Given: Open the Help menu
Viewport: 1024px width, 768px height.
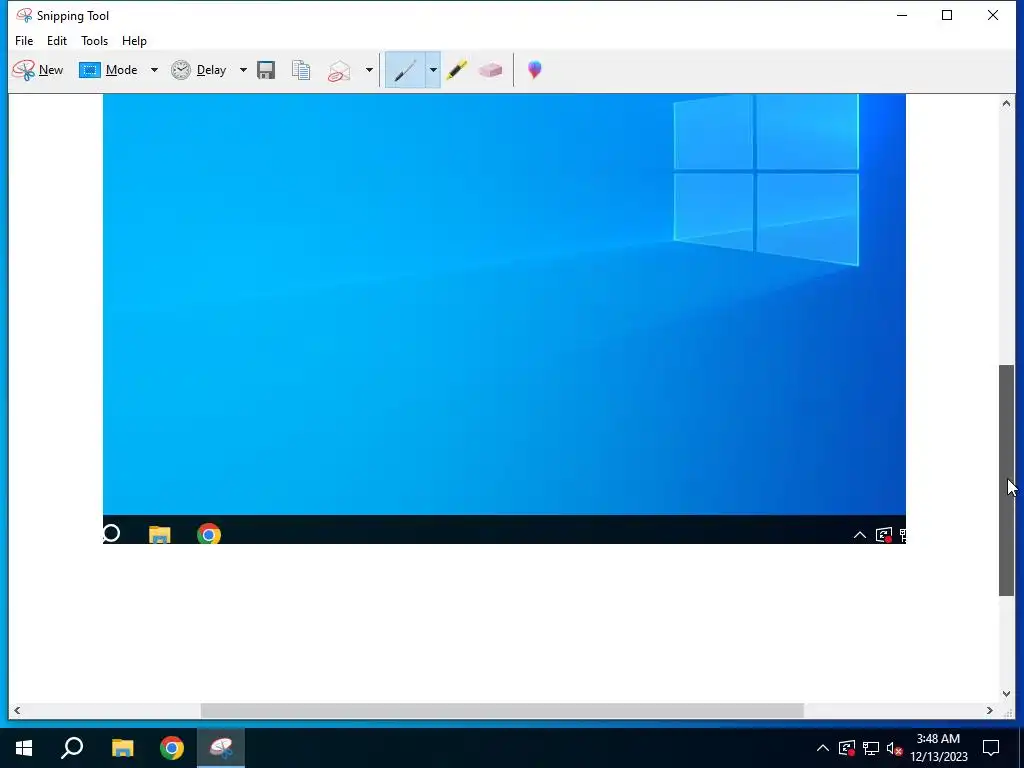Looking at the screenshot, I should (135, 40).
